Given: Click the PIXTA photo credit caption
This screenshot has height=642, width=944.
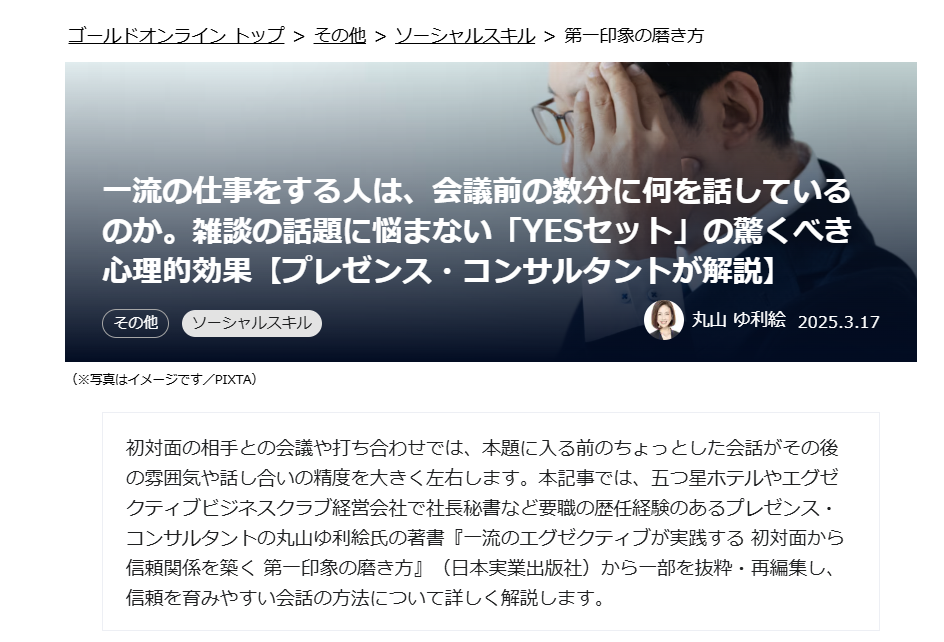Looking at the screenshot, I should pyautogui.click(x=163, y=379).
